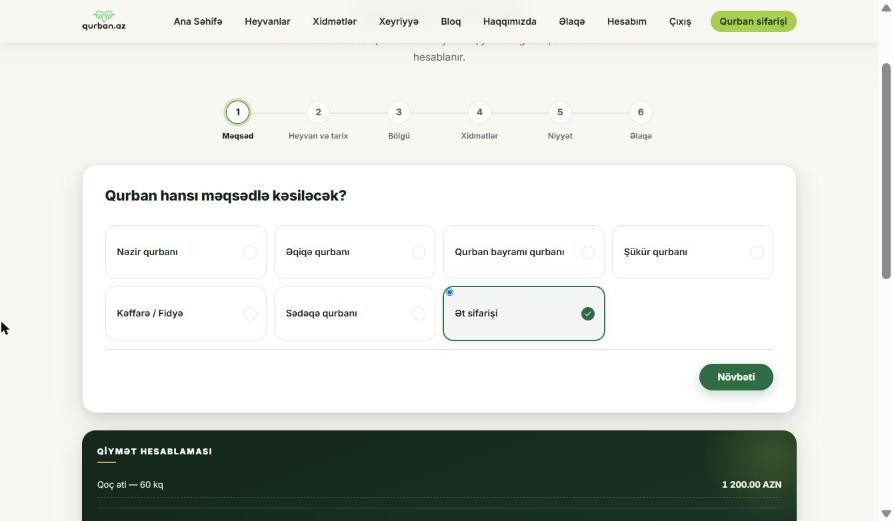Jump to step 2 Heyvan və tarix

pyautogui.click(x=318, y=112)
